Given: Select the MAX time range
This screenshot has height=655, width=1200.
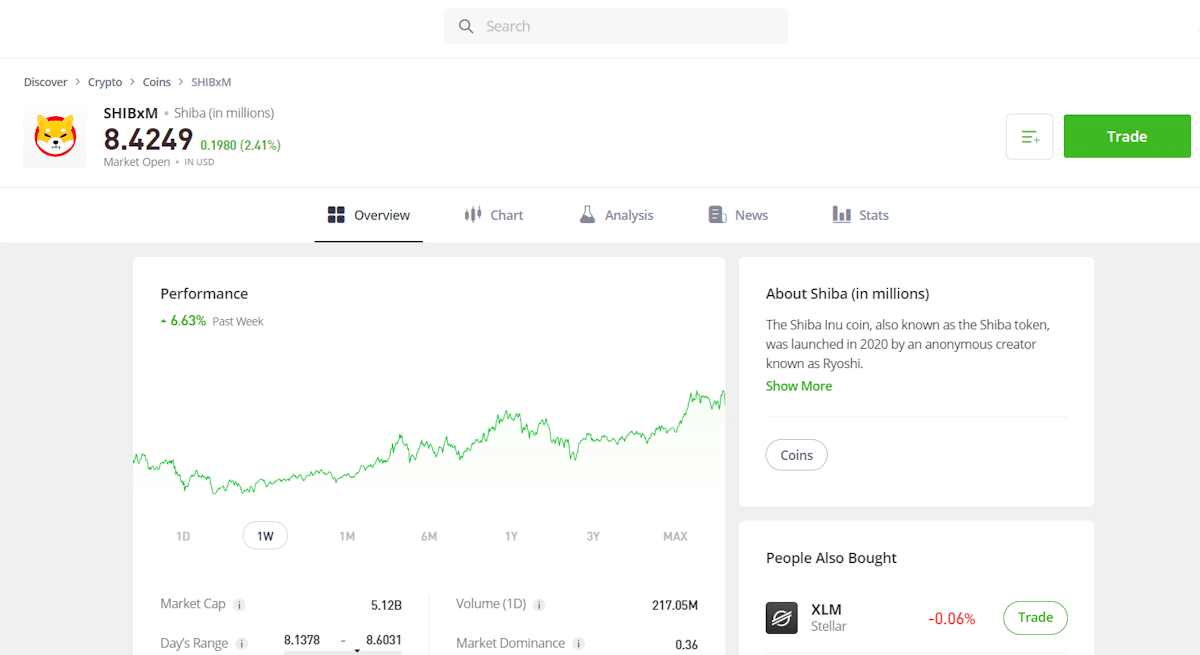Looking at the screenshot, I should point(675,535).
